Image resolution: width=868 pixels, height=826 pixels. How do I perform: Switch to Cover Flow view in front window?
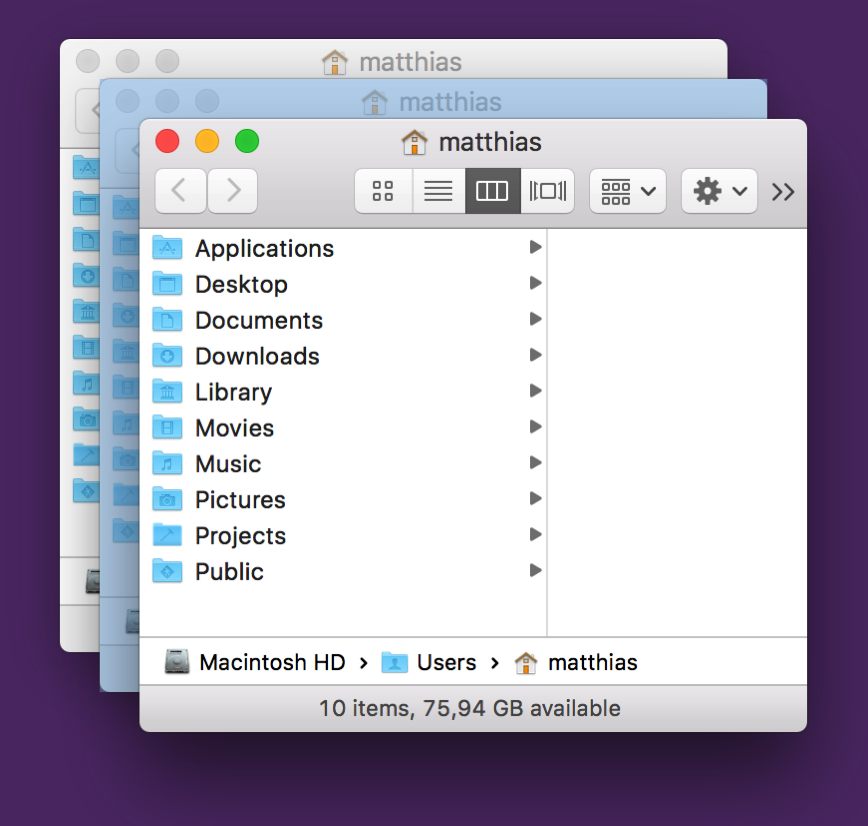547,191
